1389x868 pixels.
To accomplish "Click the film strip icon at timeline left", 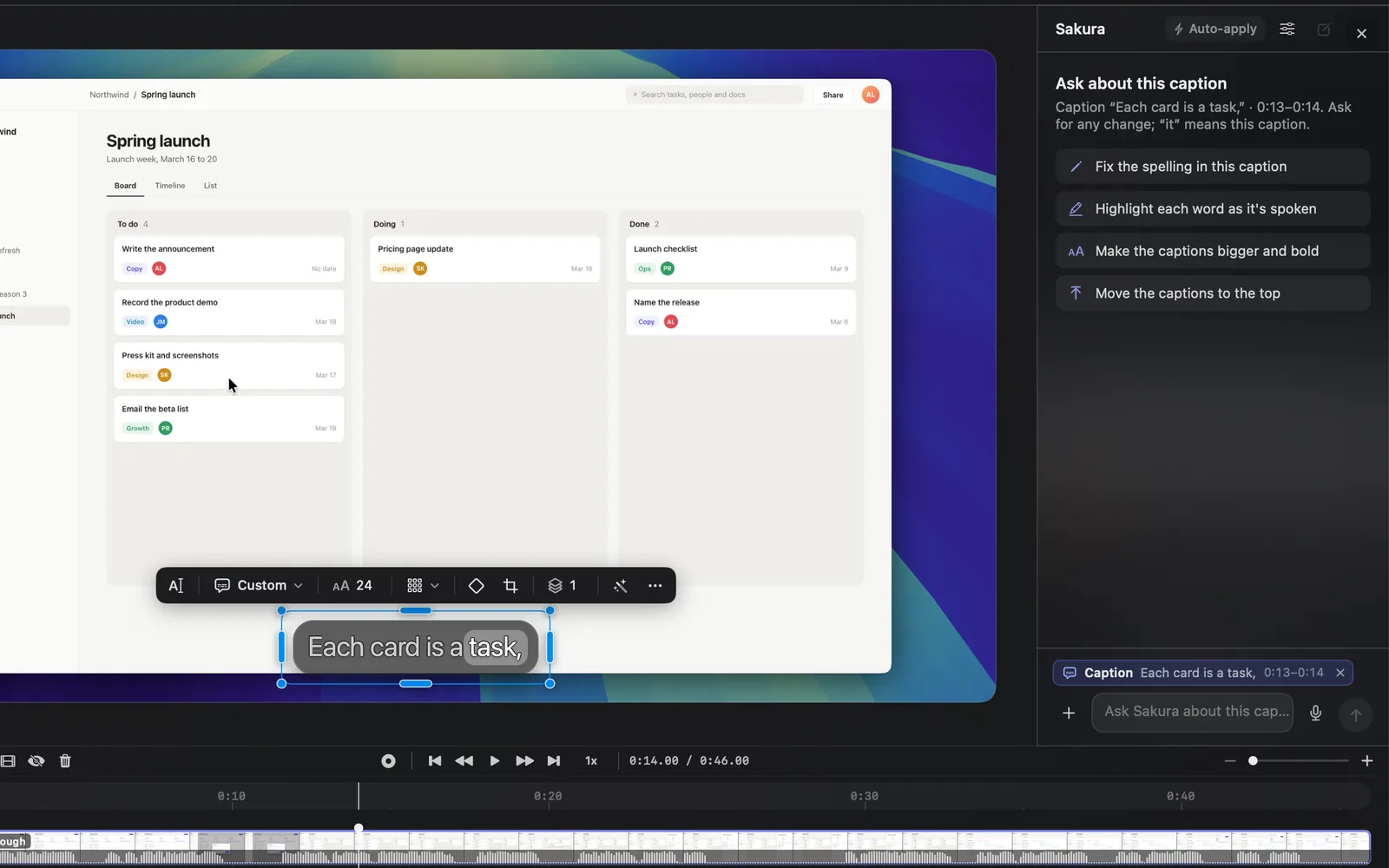I will 8,761.
